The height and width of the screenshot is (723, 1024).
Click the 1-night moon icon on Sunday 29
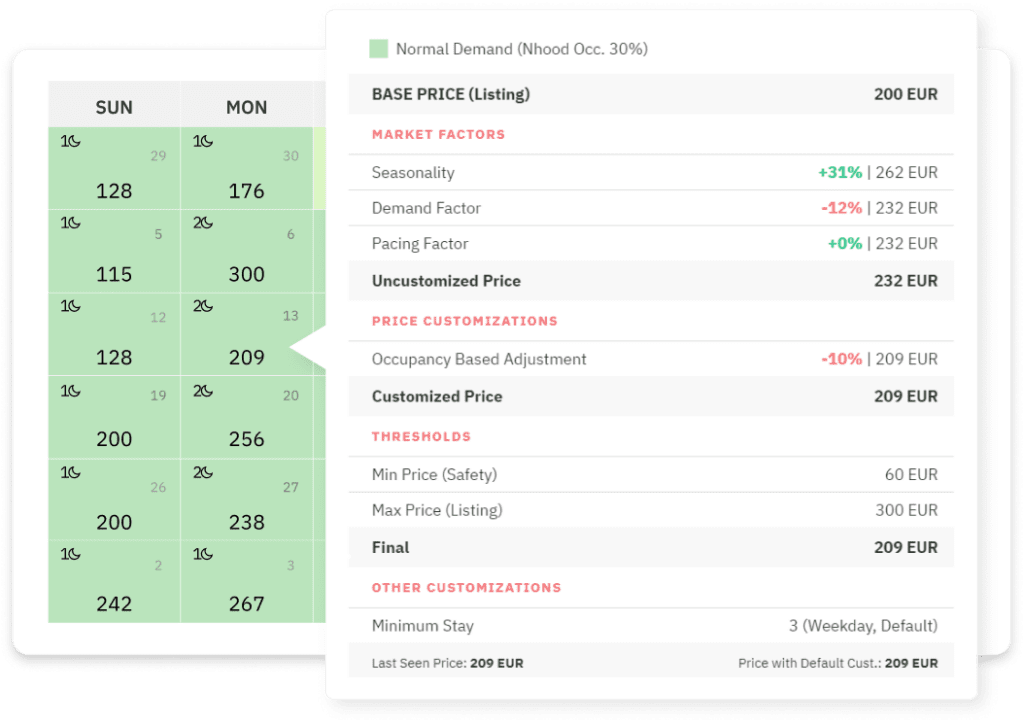pyautogui.click(x=69, y=141)
